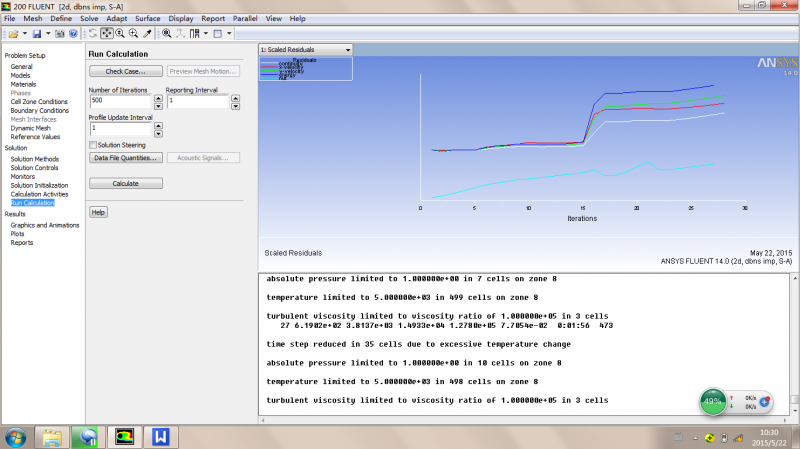Image resolution: width=800 pixels, height=449 pixels.
Task: Click the Windows Start button
Action: click(x=15, y=437)
